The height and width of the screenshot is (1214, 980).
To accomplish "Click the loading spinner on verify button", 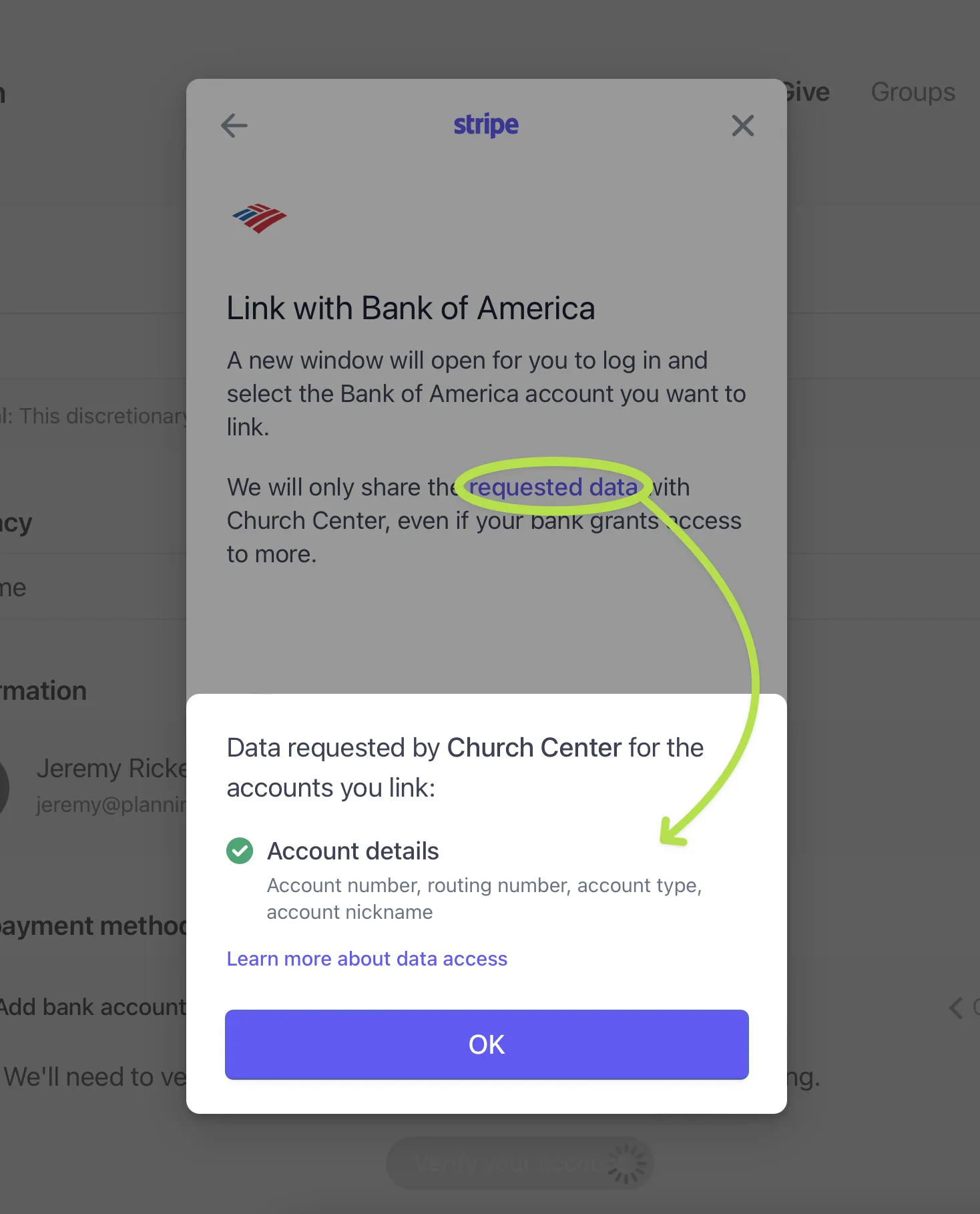I will coord(626,1163).
